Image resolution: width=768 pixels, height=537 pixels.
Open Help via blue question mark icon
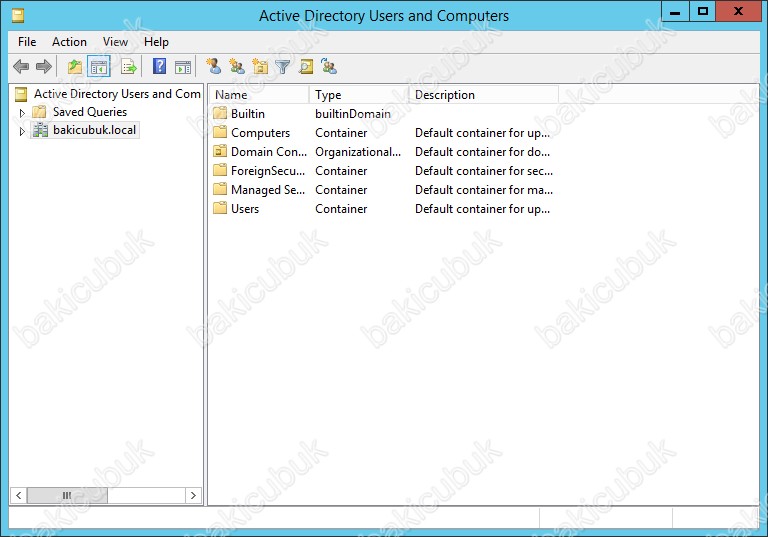click(159, 66)
